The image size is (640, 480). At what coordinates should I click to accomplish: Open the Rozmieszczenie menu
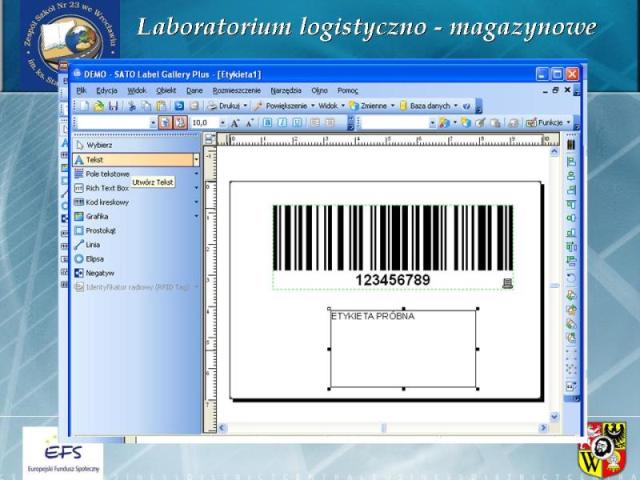(x=237, y=91)
